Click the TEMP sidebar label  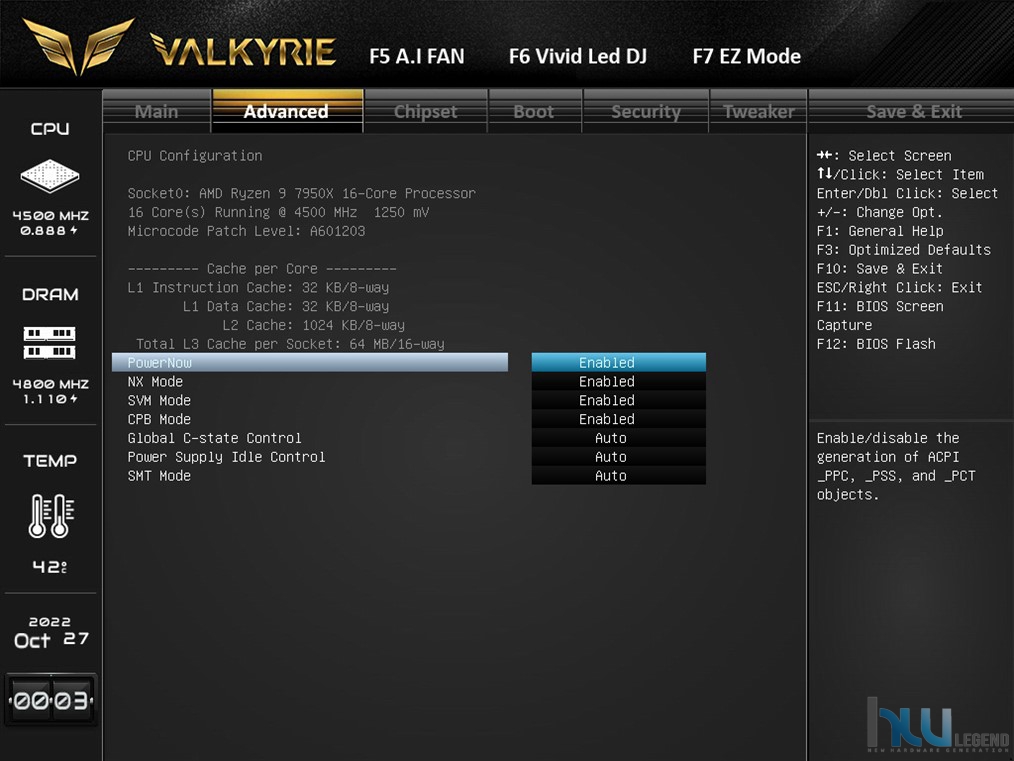[x=50, y=460]
